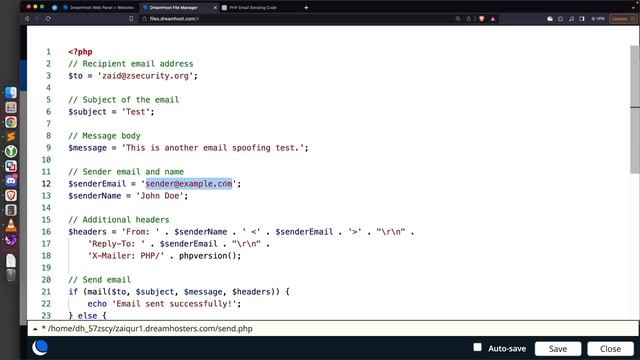Viewport: 640px width, 360px height.
Task: Click 'Reply-To: ' string on line 17
Action: [116, 244]
